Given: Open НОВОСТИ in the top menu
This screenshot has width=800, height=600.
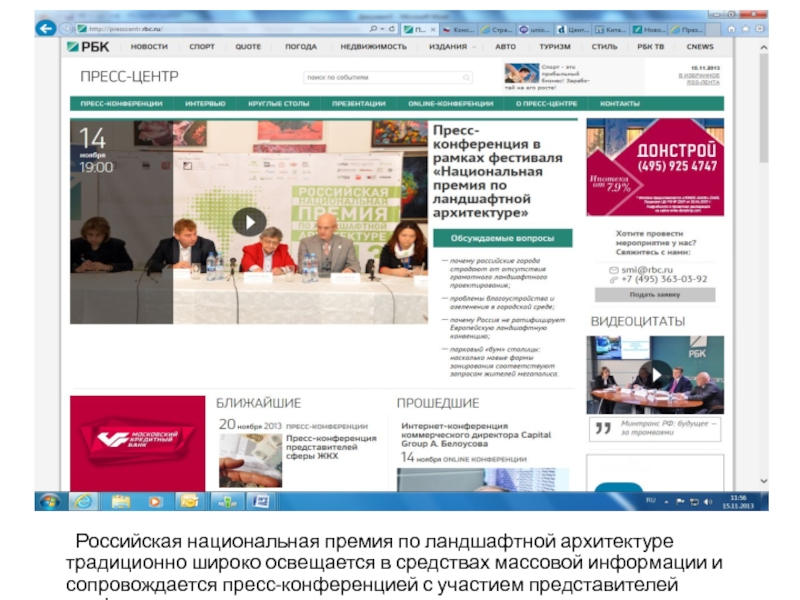Looking at the screenshot, I should tap(149, 47).
